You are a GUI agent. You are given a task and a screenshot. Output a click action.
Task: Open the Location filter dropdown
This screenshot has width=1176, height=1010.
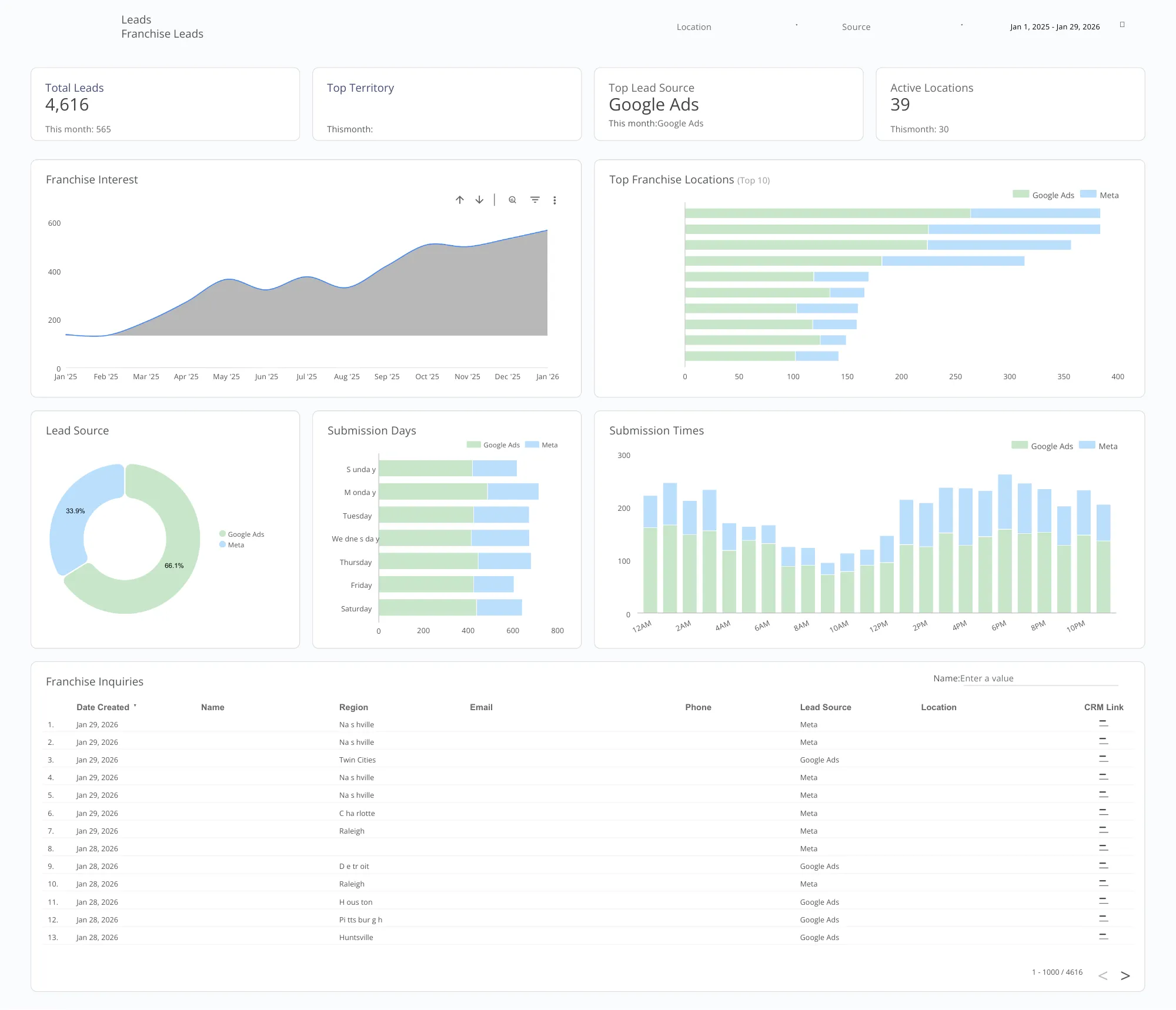[x=737, y=27]
